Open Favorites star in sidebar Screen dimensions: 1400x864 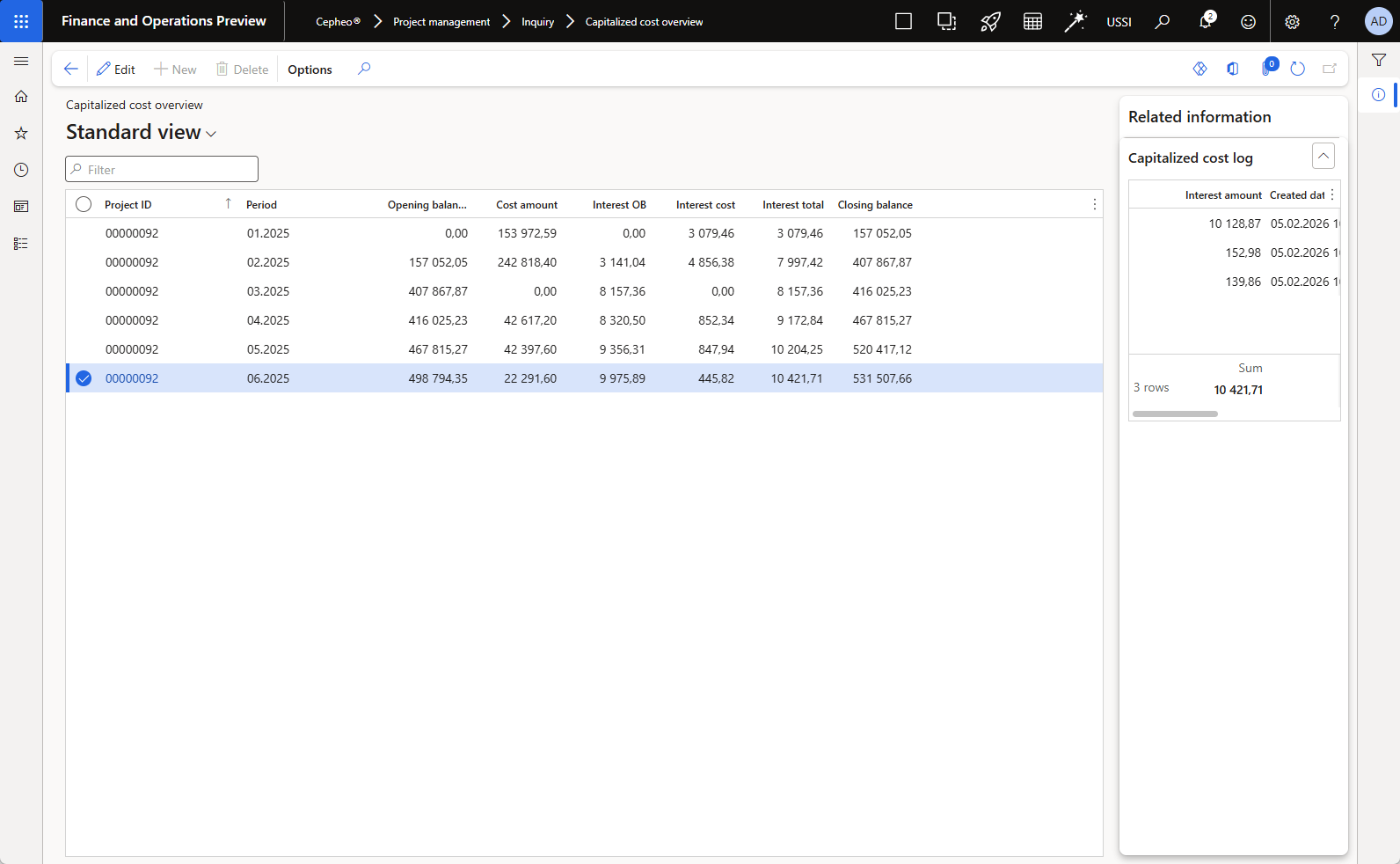21,134
